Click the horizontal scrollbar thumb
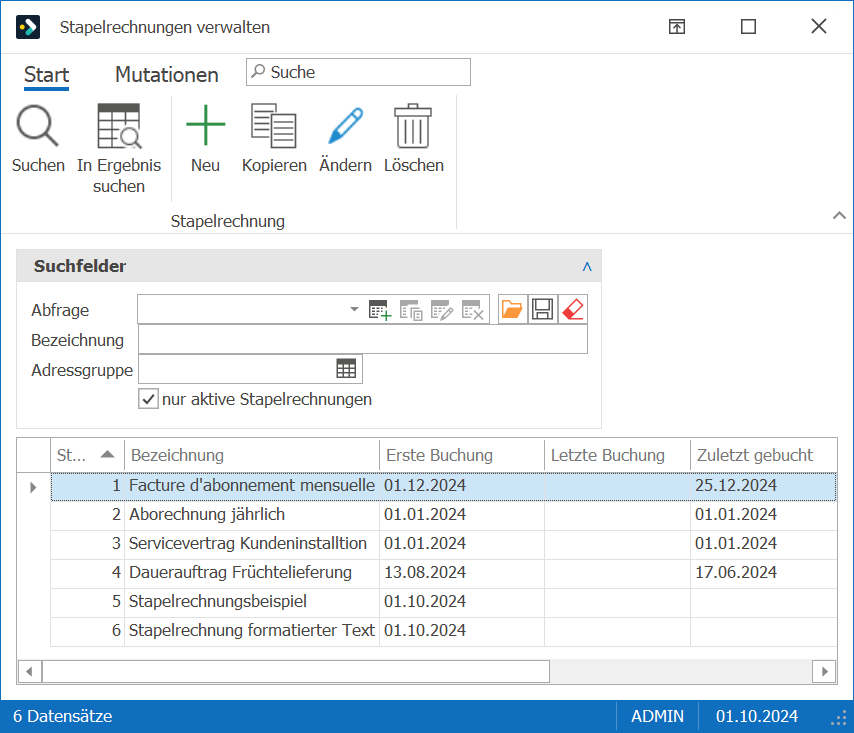This screenshot has width=854, height=733. coord(296,671)
